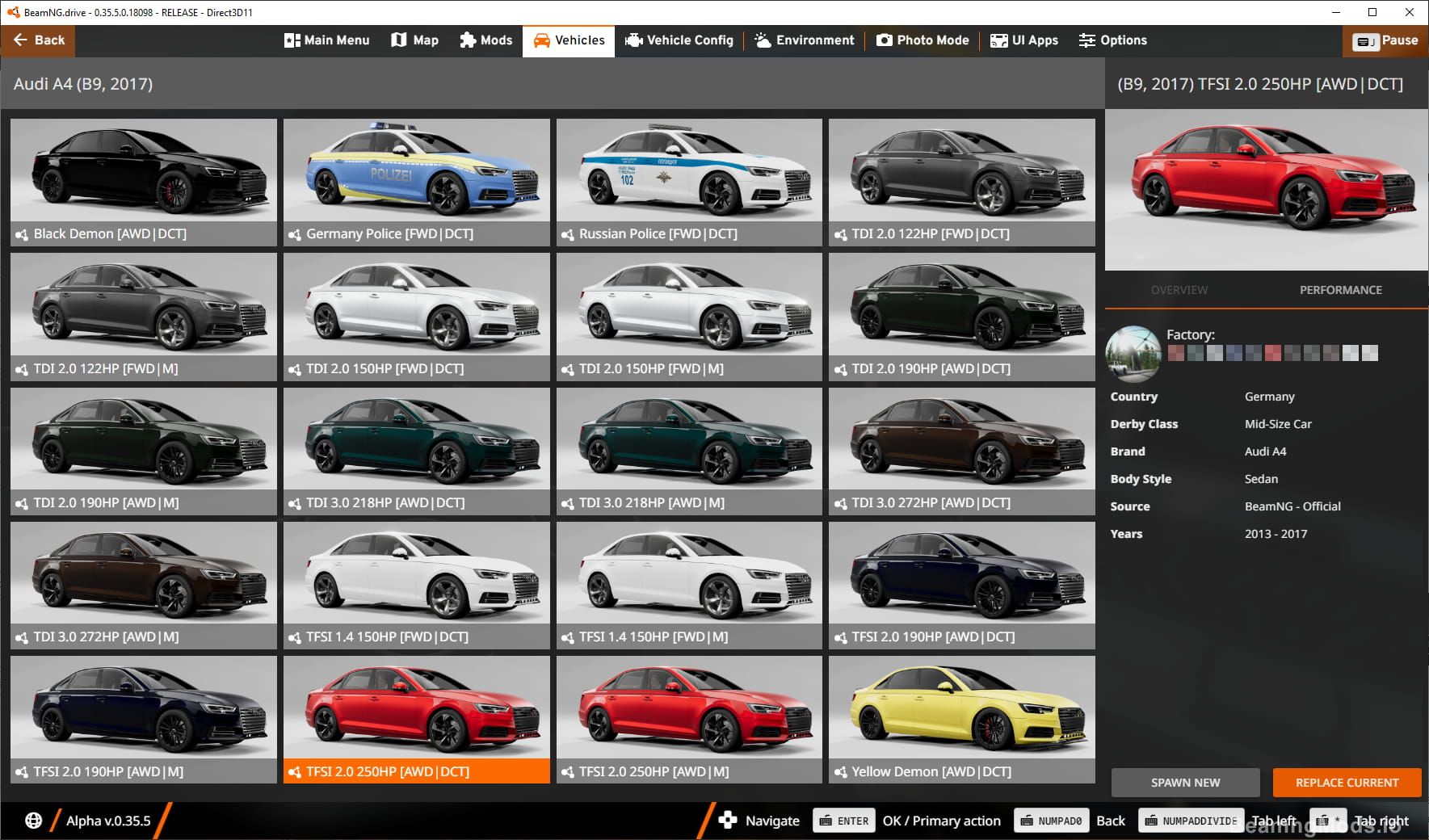Click the Years value '2013 - 2017'

click(x=1276, y=534)
